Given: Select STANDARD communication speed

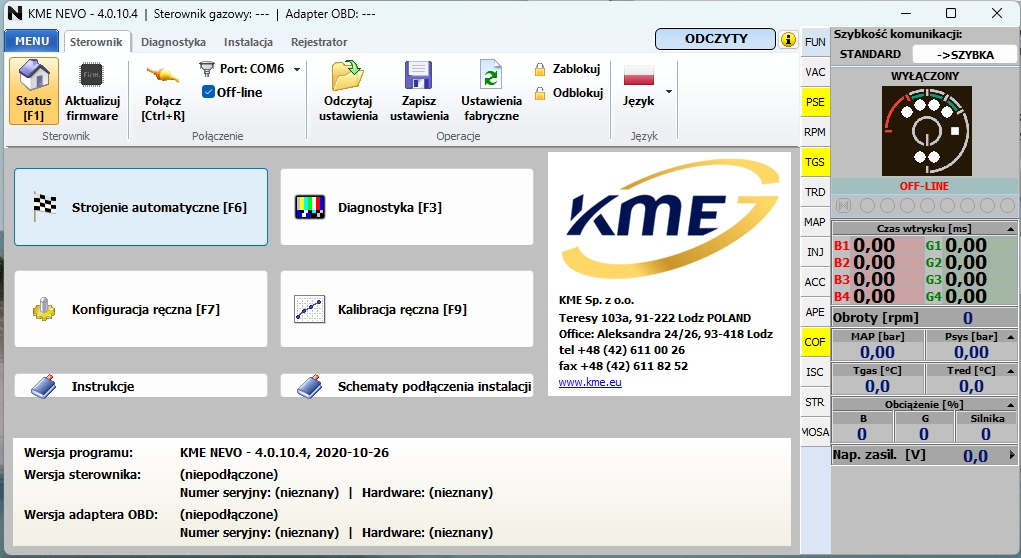Looking at the screenshot, I should pos(869,54).
